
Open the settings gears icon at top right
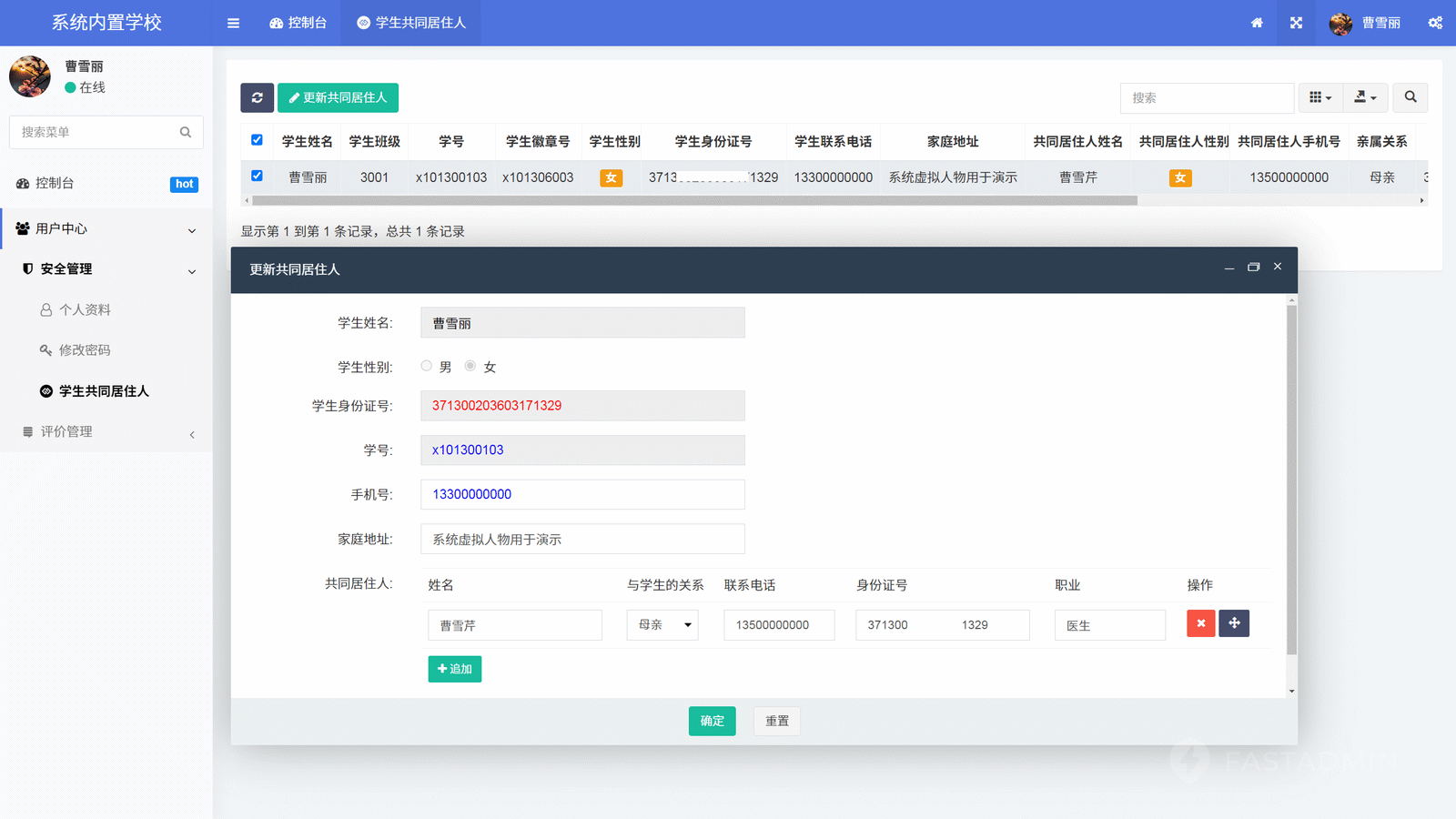coord(1435,23)
